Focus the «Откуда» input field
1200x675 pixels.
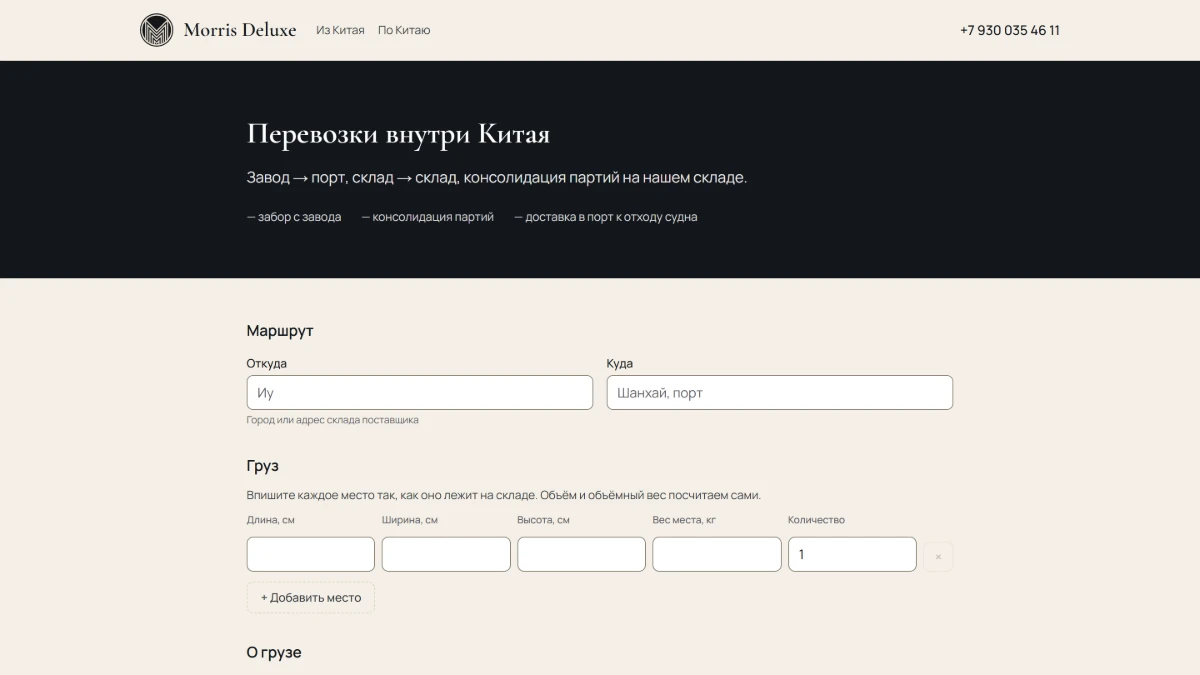coord(420,392)
